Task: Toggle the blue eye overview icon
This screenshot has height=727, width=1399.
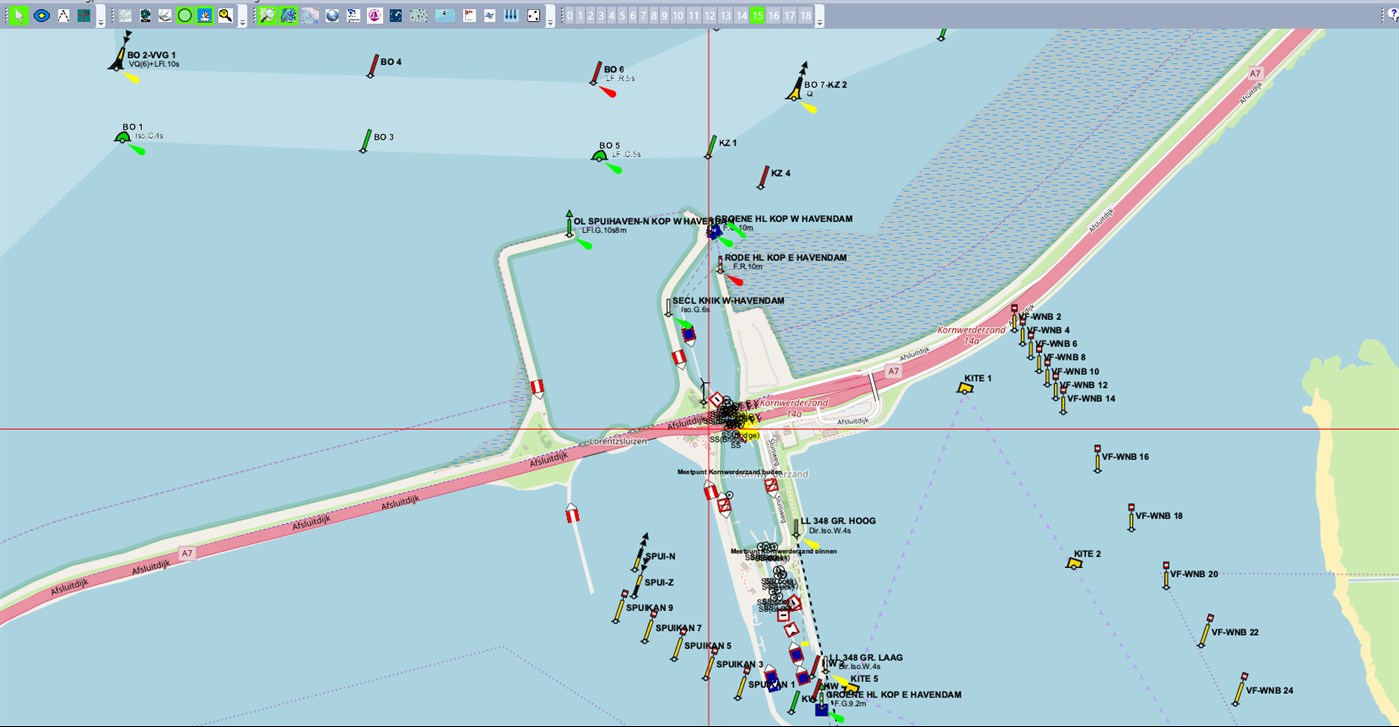Action: coord(43,15)
